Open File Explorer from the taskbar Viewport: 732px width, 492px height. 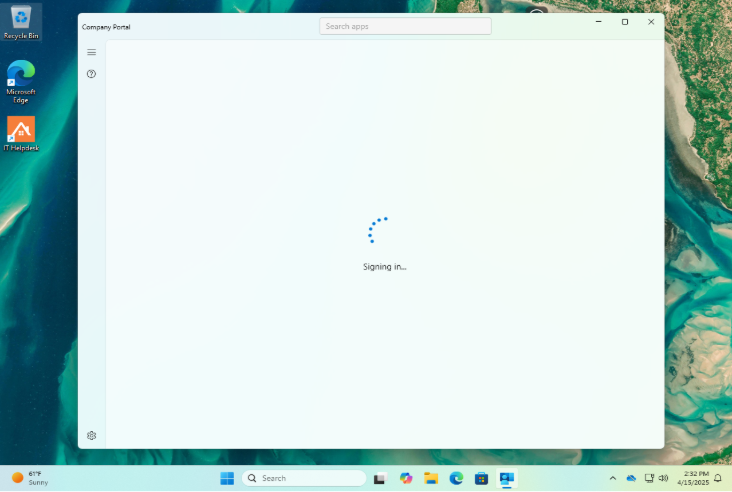(431, 478)
